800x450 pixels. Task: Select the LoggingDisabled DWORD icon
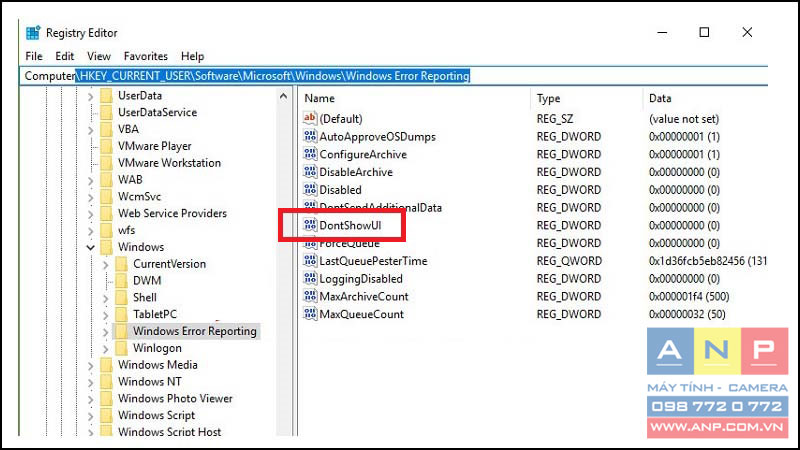coord(310,279)
